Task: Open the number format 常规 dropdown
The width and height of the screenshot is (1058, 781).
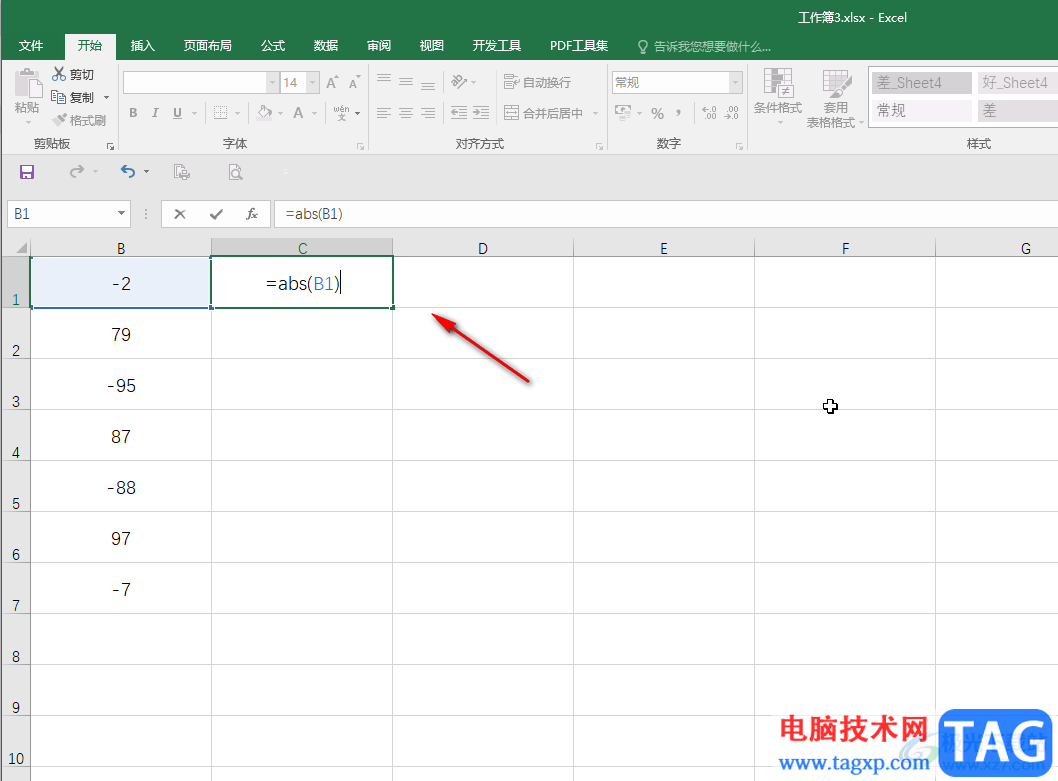Action: click(735, 82)
